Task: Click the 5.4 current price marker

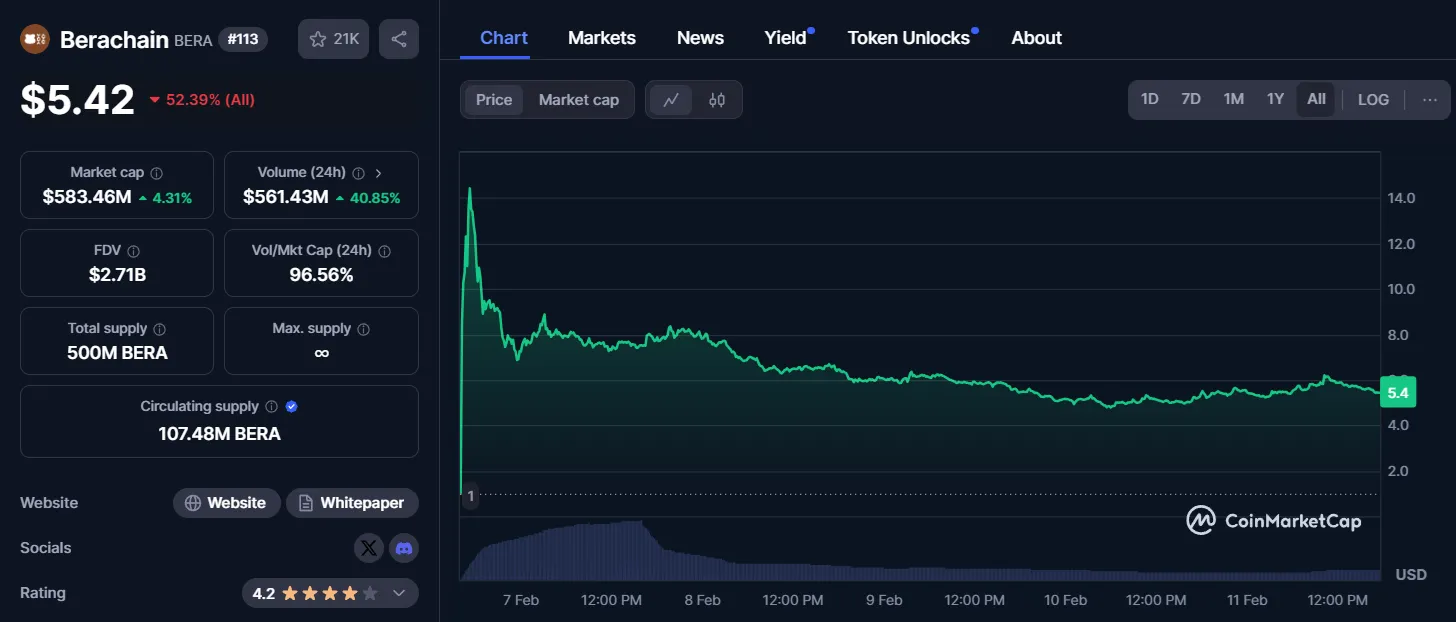Action: [1397, 393]
